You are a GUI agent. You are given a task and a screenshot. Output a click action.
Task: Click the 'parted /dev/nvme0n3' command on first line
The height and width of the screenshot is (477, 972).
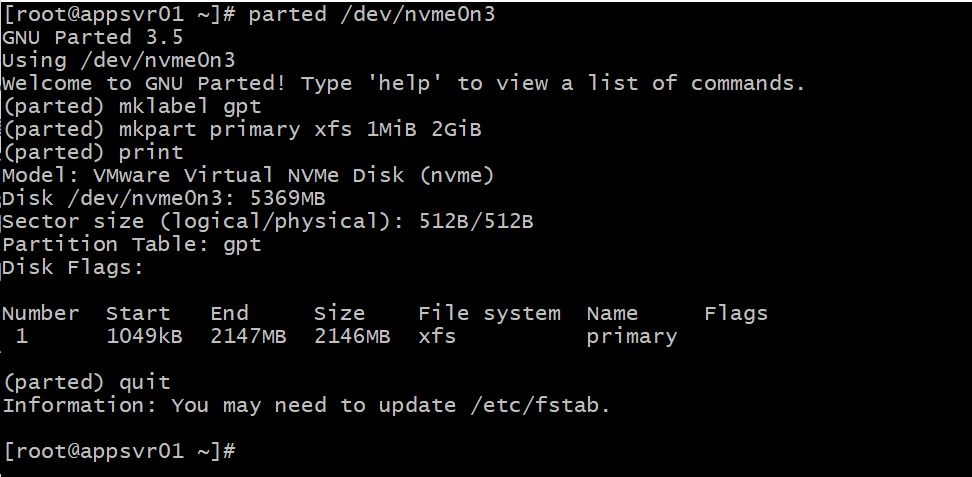[x=371, y=14]
